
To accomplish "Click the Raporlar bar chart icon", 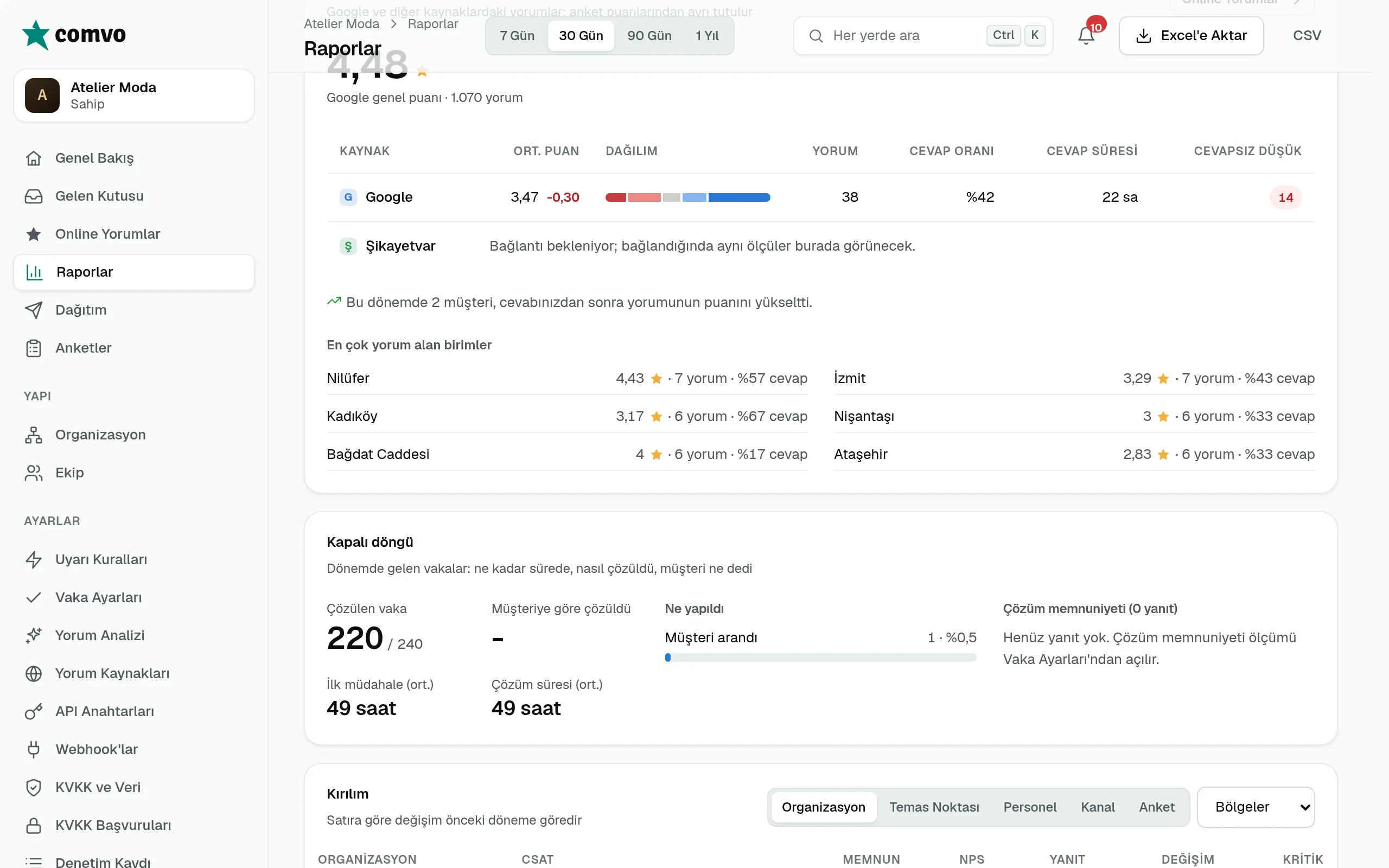I will click(34, 272).
